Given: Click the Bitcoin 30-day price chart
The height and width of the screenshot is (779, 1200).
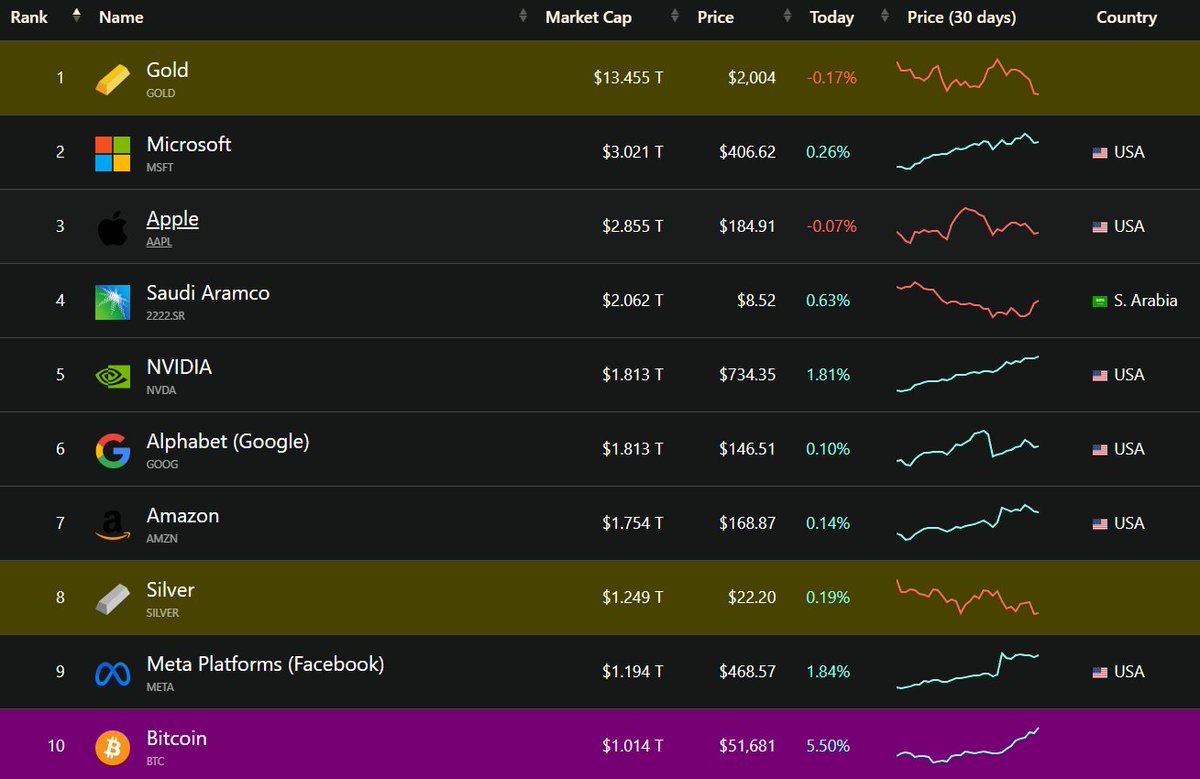Looking at the screenshot, I should [x=968, y=745].
